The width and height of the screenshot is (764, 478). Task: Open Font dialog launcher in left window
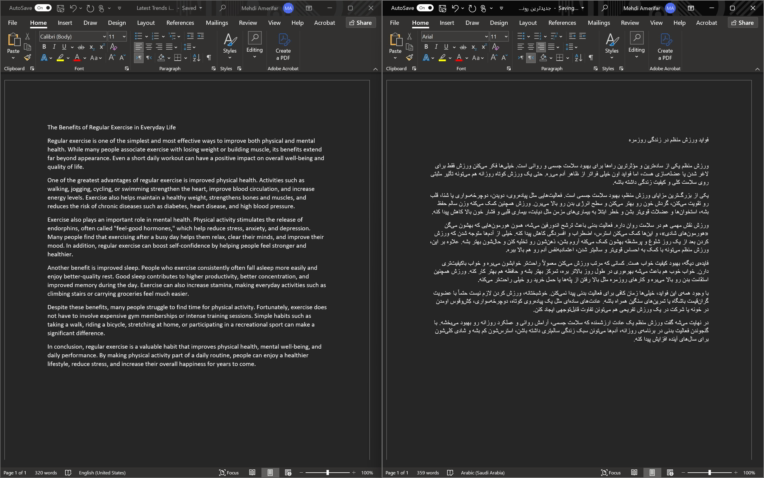127,69
